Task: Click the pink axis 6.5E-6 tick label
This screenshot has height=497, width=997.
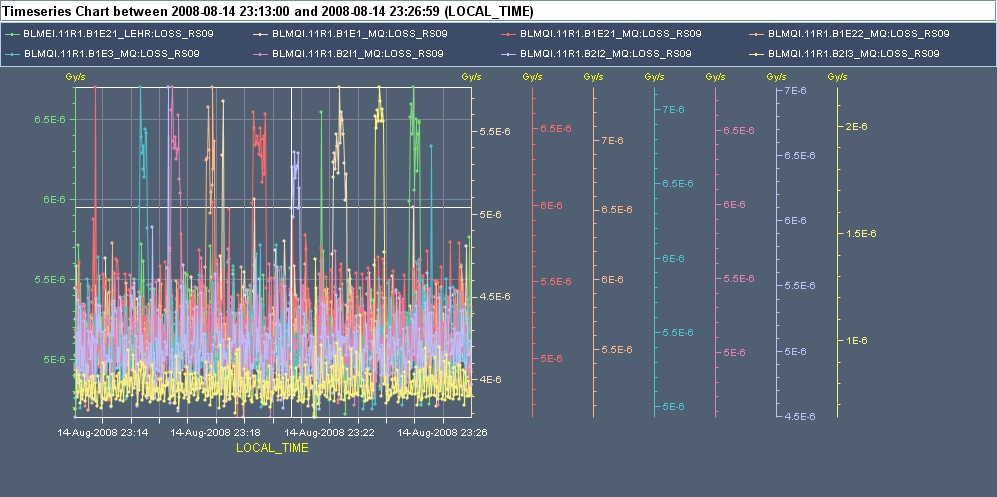Action: coord(739,131)
